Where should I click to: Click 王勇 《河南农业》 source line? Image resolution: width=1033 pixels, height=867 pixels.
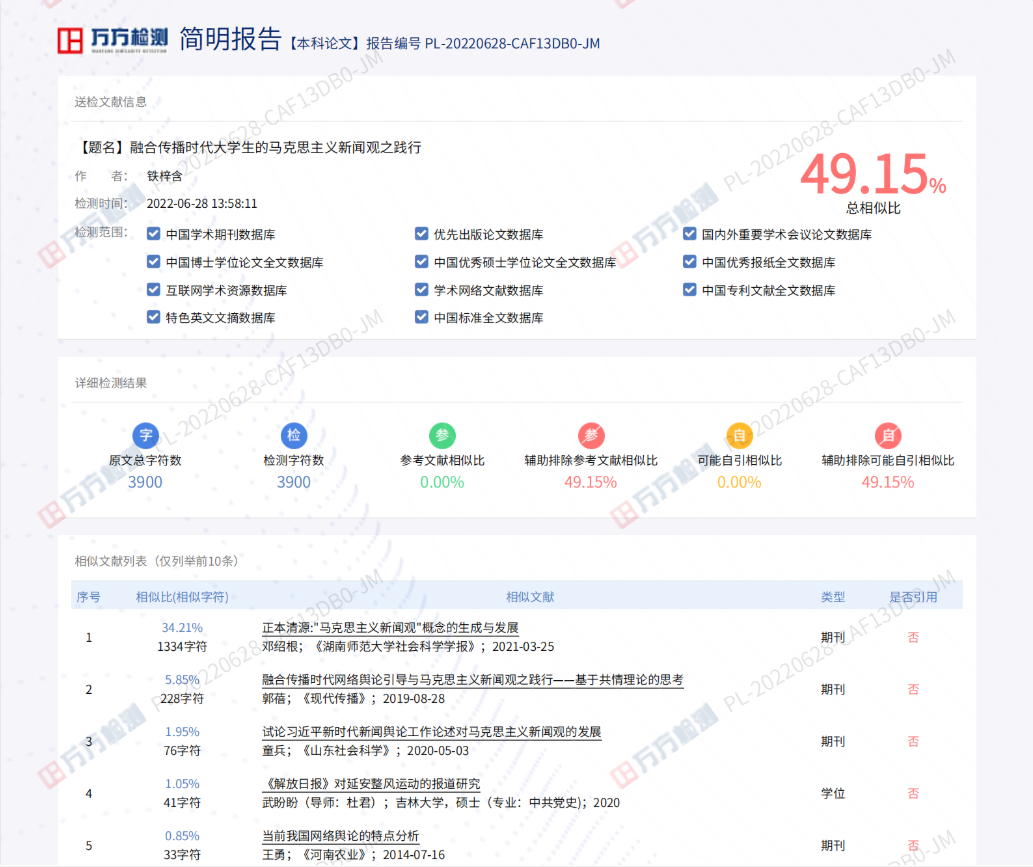pos(354,855)
